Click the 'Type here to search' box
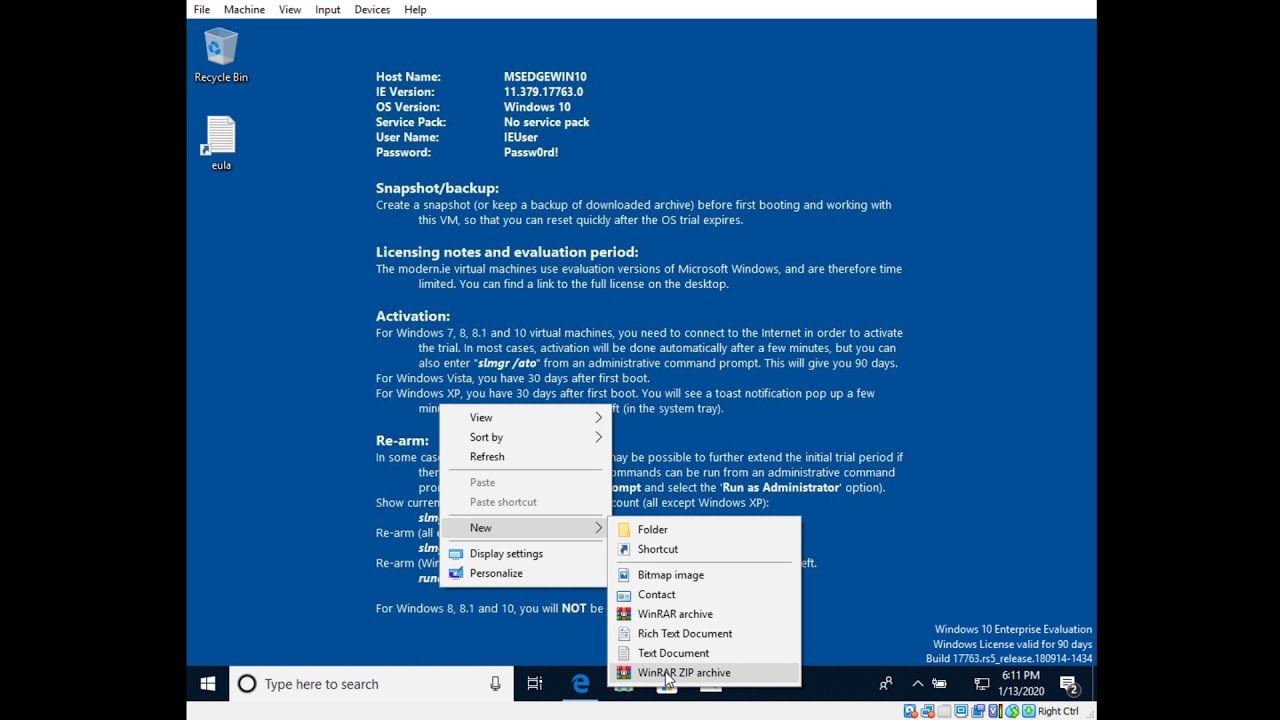The image size is (1280, 720). pos(370,684)
